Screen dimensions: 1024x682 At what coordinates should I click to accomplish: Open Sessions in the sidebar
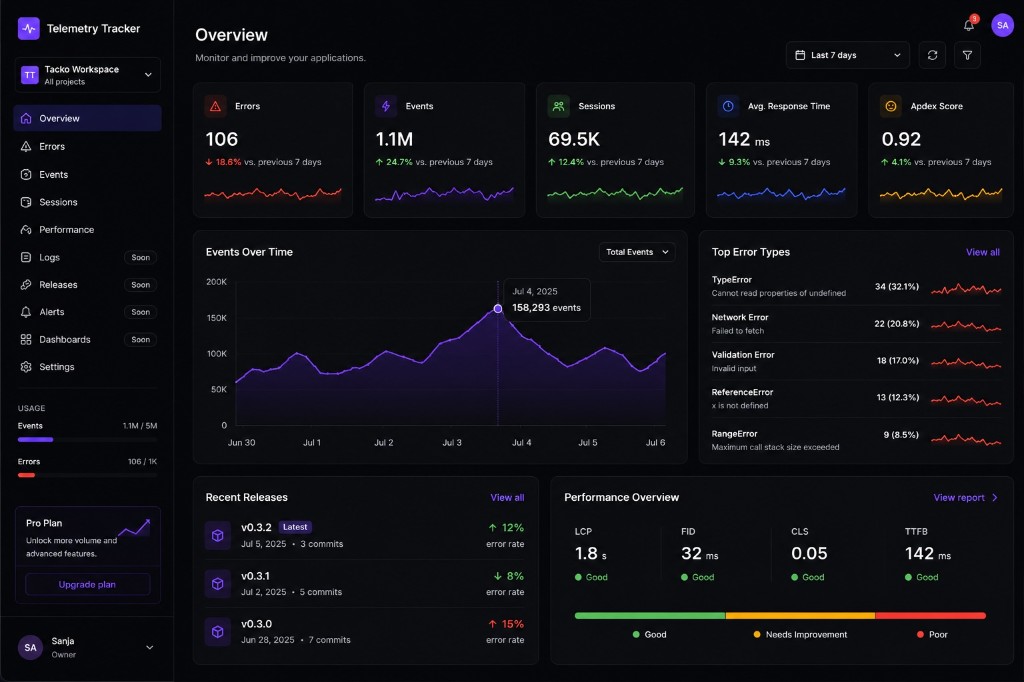click(x=88, y=203)
